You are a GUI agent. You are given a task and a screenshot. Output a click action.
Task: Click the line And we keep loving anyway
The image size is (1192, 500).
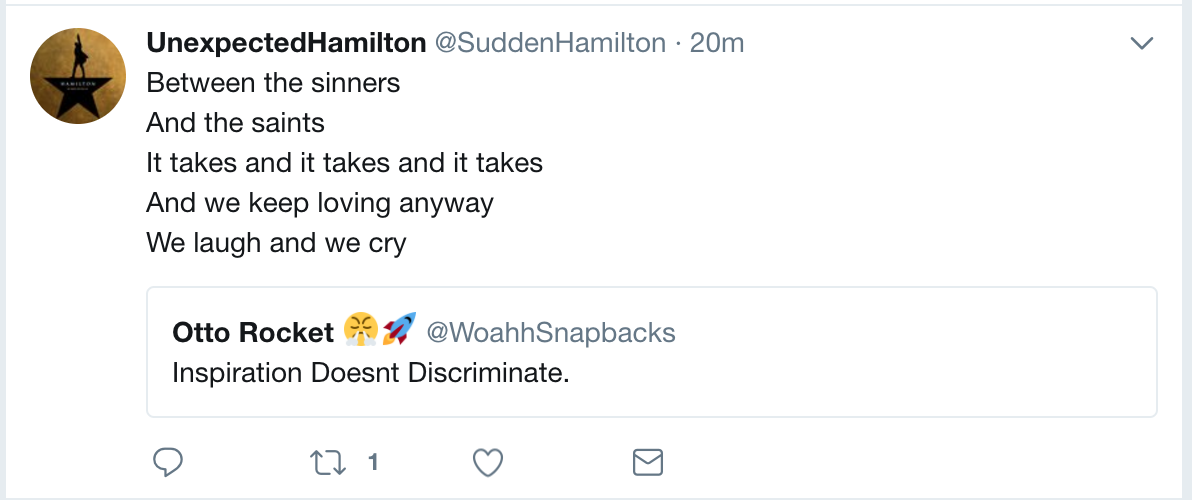[x=320, y=202]
